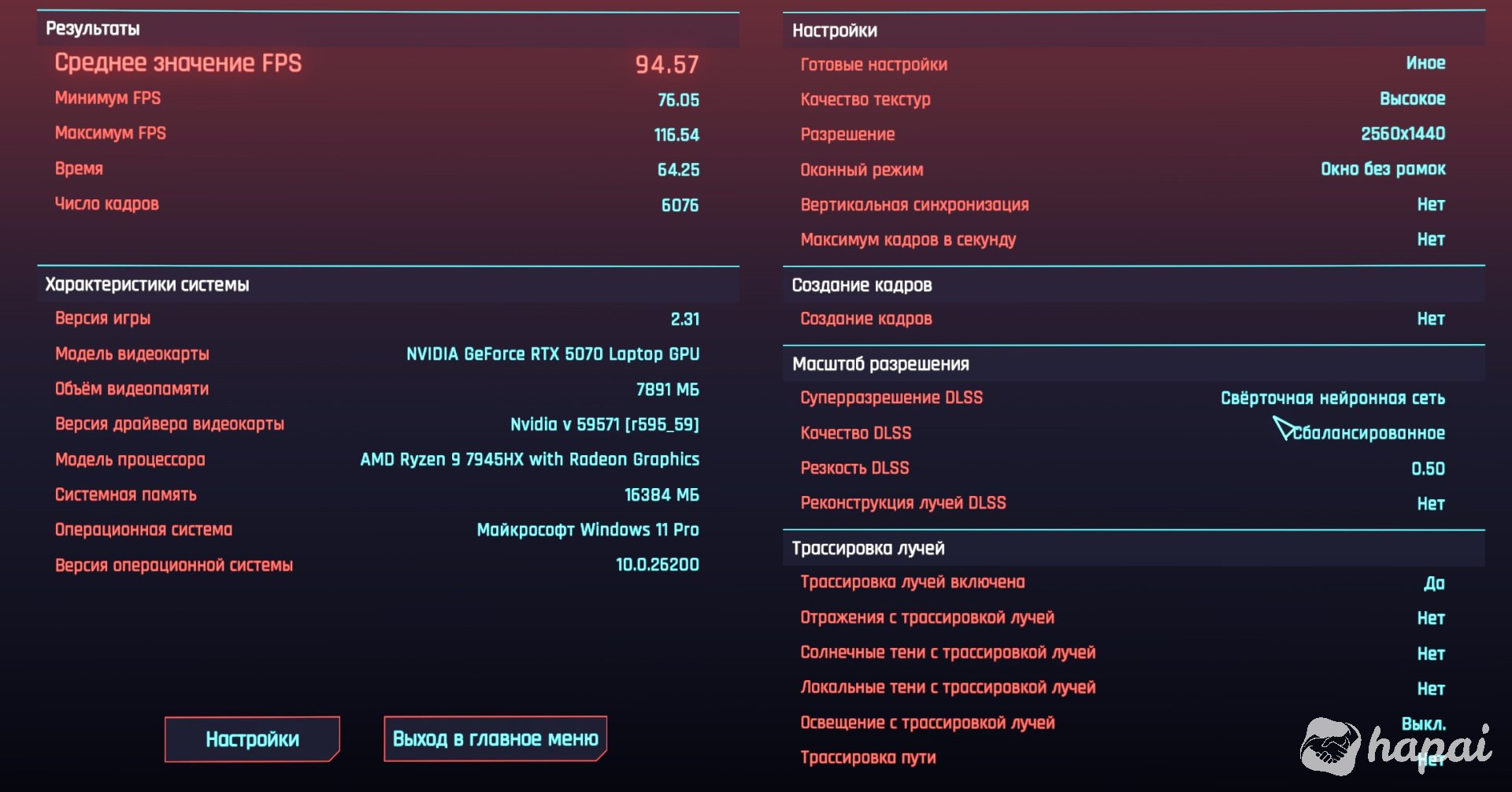Click NVIDIA GeForce RTX 5070 Laptop GPU text

[x=553, y=354]
